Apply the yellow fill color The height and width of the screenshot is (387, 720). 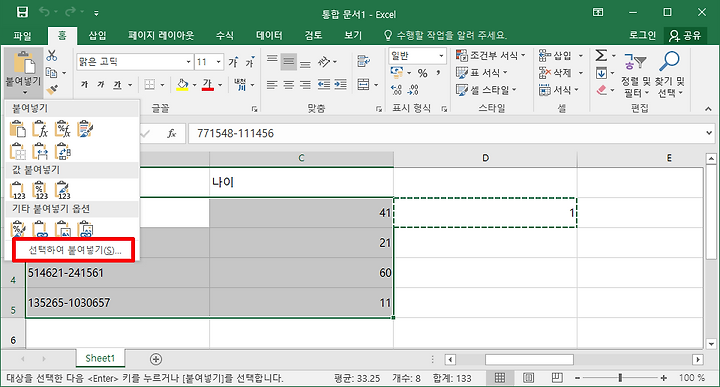[182, 84]
